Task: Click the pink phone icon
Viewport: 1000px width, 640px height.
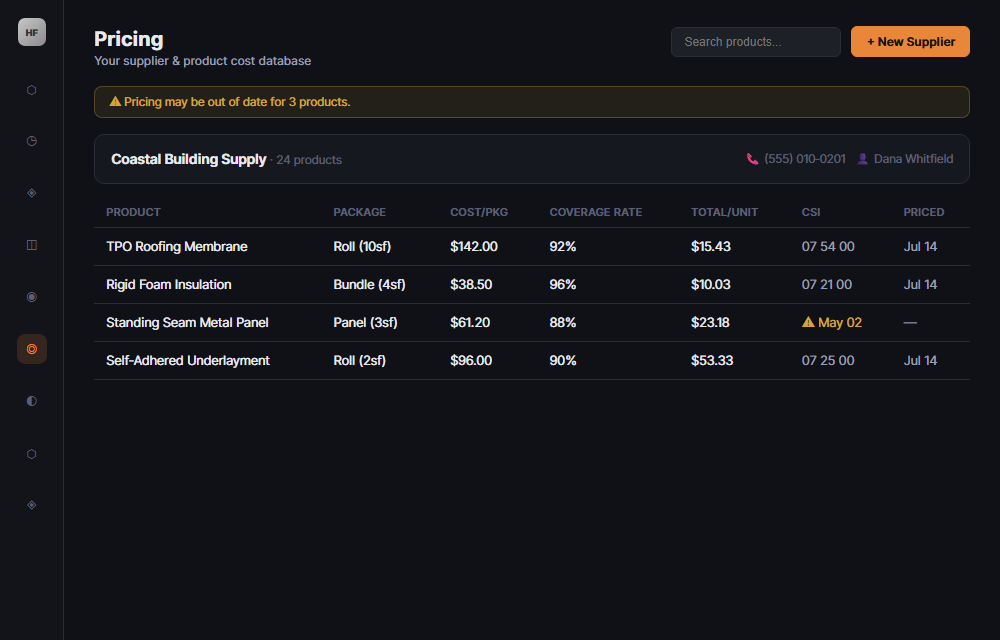Action: pyautogui.click(x=753, y=159)
